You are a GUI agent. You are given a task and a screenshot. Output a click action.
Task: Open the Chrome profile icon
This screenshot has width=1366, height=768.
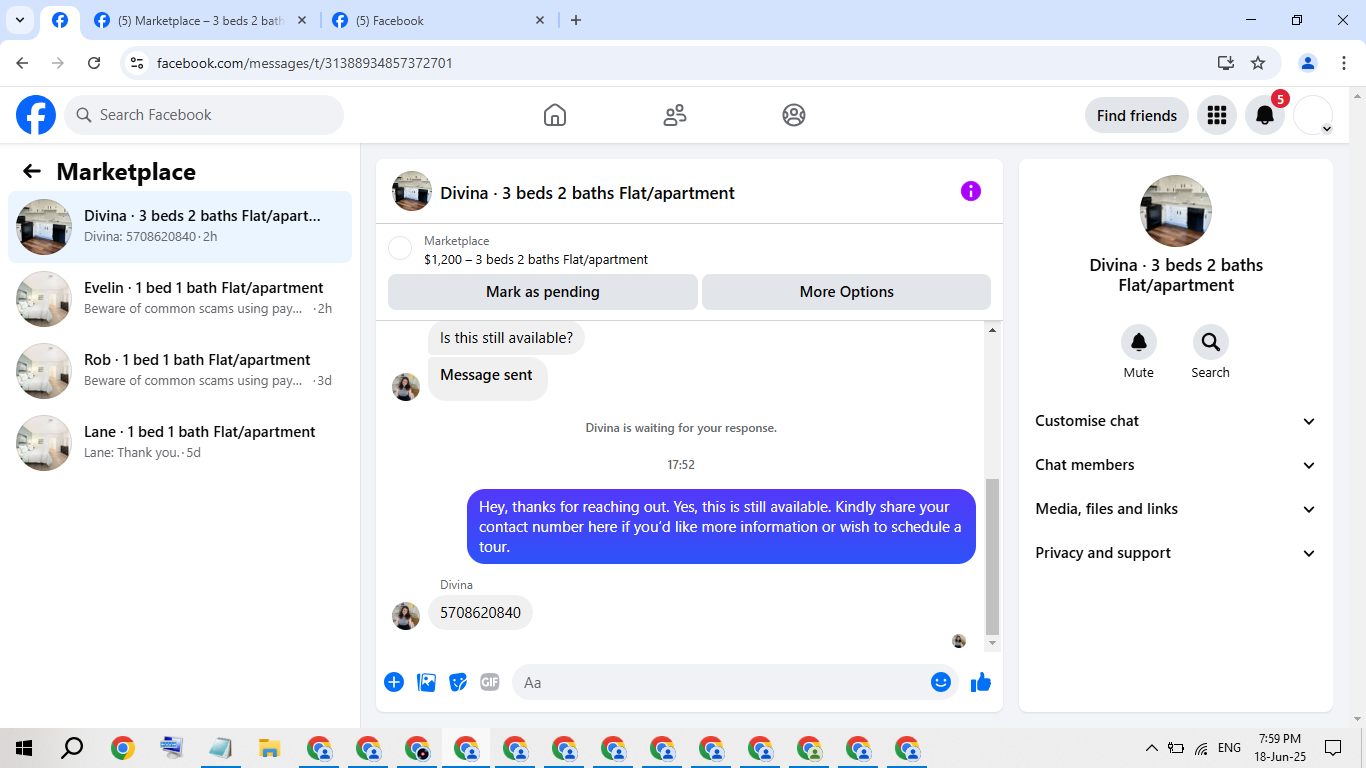(1308, 63)
